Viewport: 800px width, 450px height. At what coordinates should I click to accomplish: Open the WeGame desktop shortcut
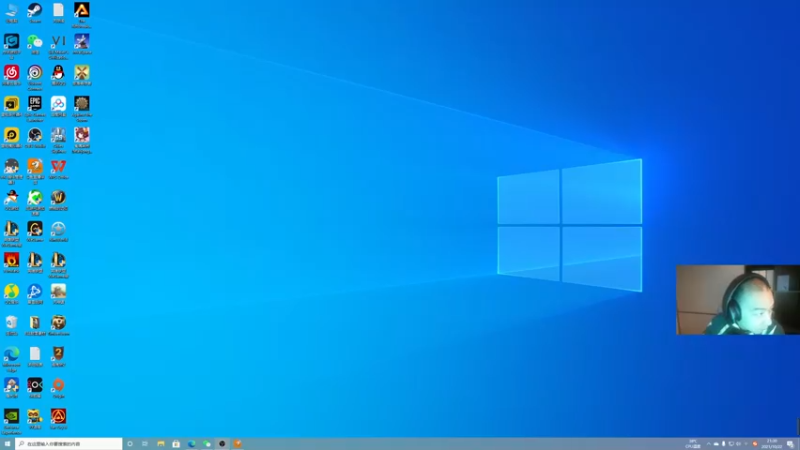click(35, 231)
